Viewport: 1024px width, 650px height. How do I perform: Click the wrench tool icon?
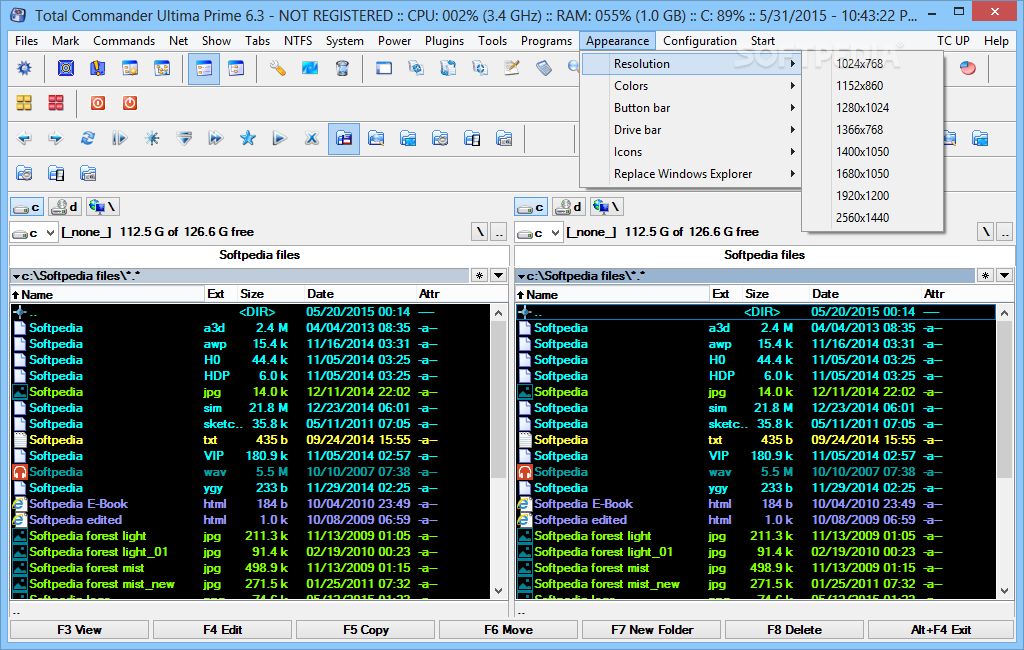coord(278,68)
